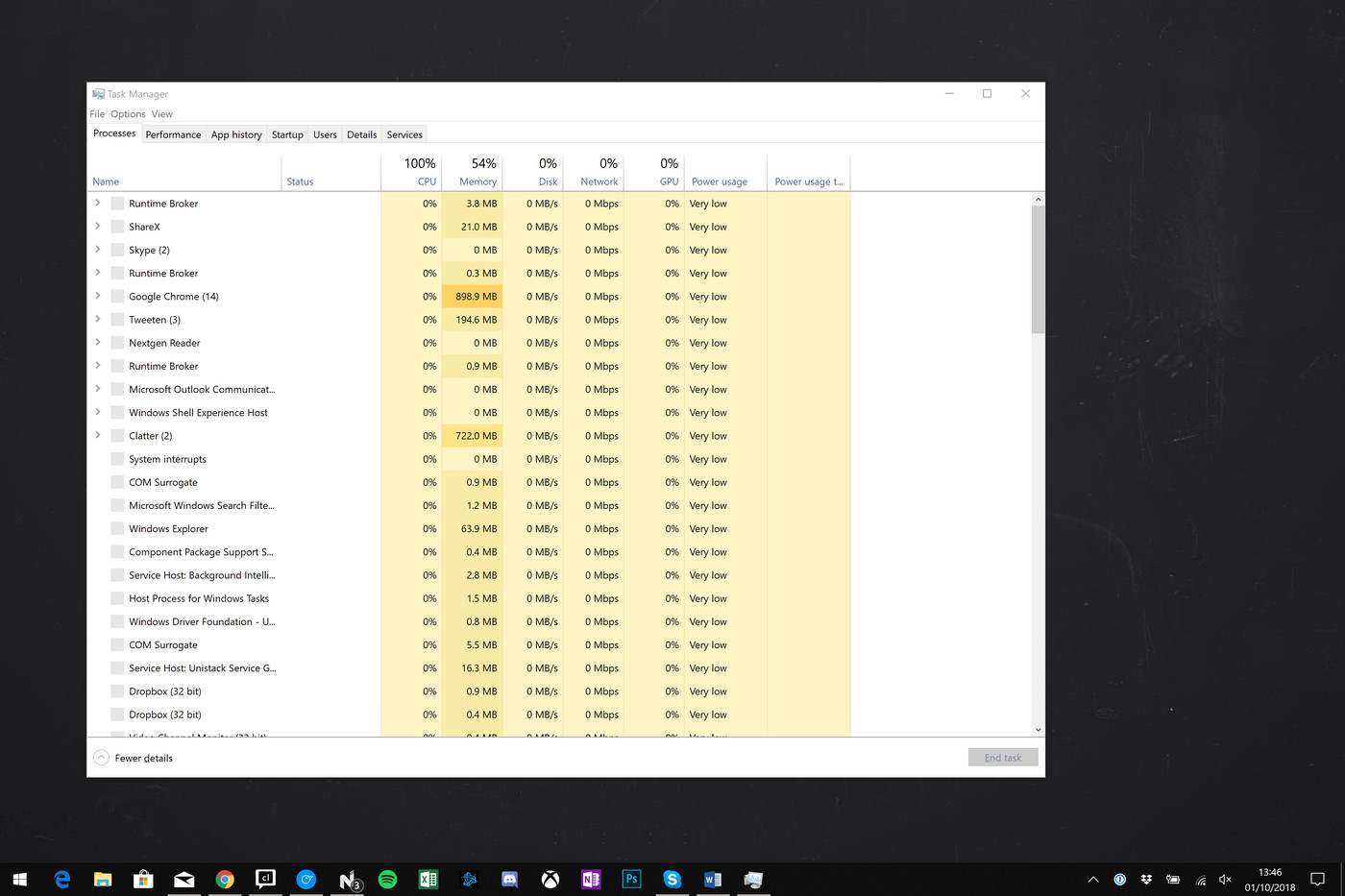Viewport: 1345px width, 896px height.
Task: Sort processes by the Memory column
Action: click(472, 172)
